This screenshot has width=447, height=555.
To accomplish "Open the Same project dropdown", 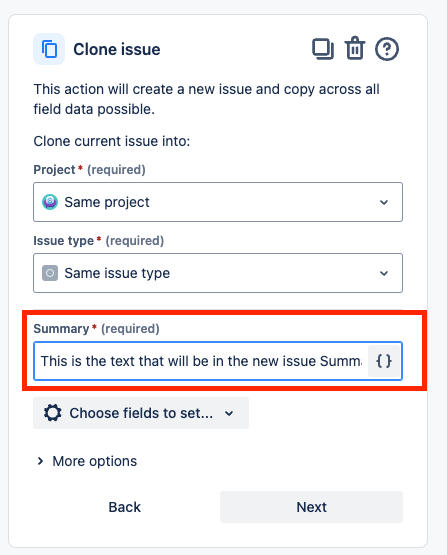I will [218, 202].
